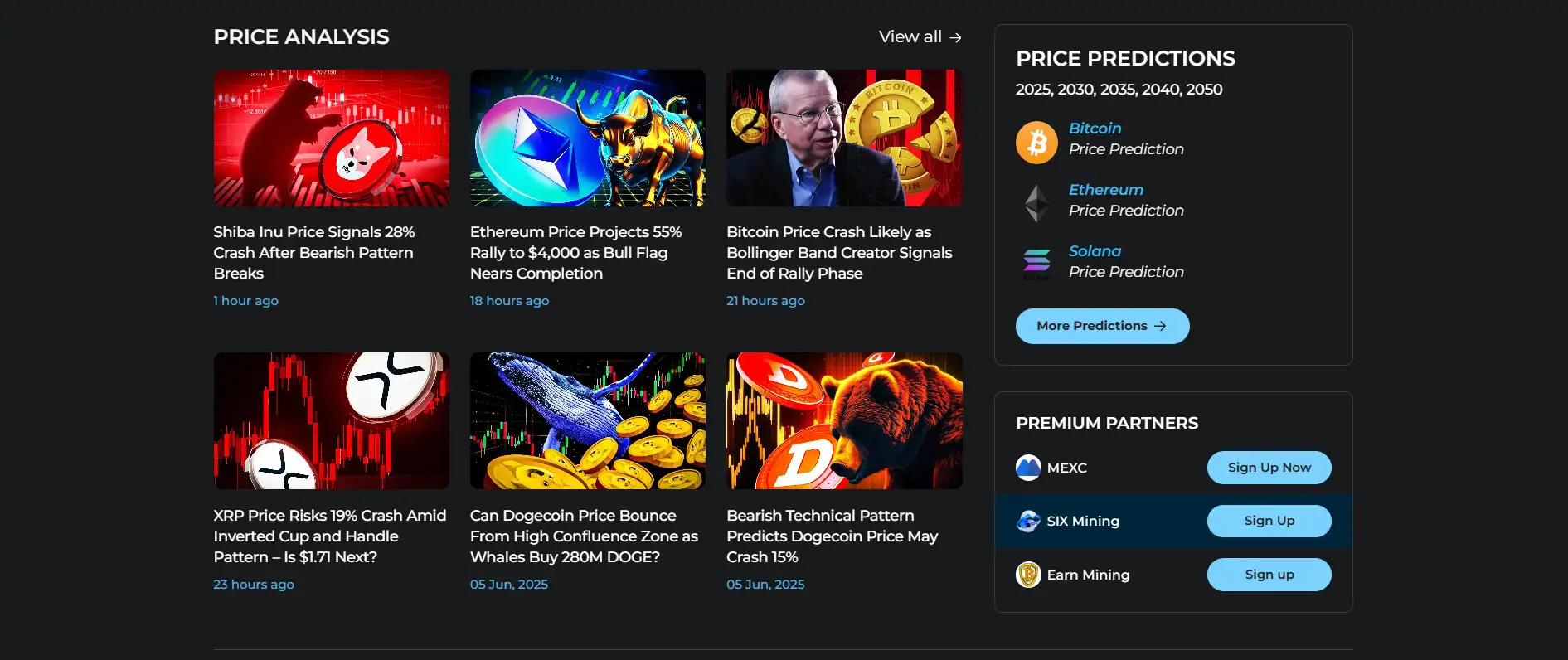Open Bearish Technical Pattern Dogecoin headline

click(x=832, y=536)
